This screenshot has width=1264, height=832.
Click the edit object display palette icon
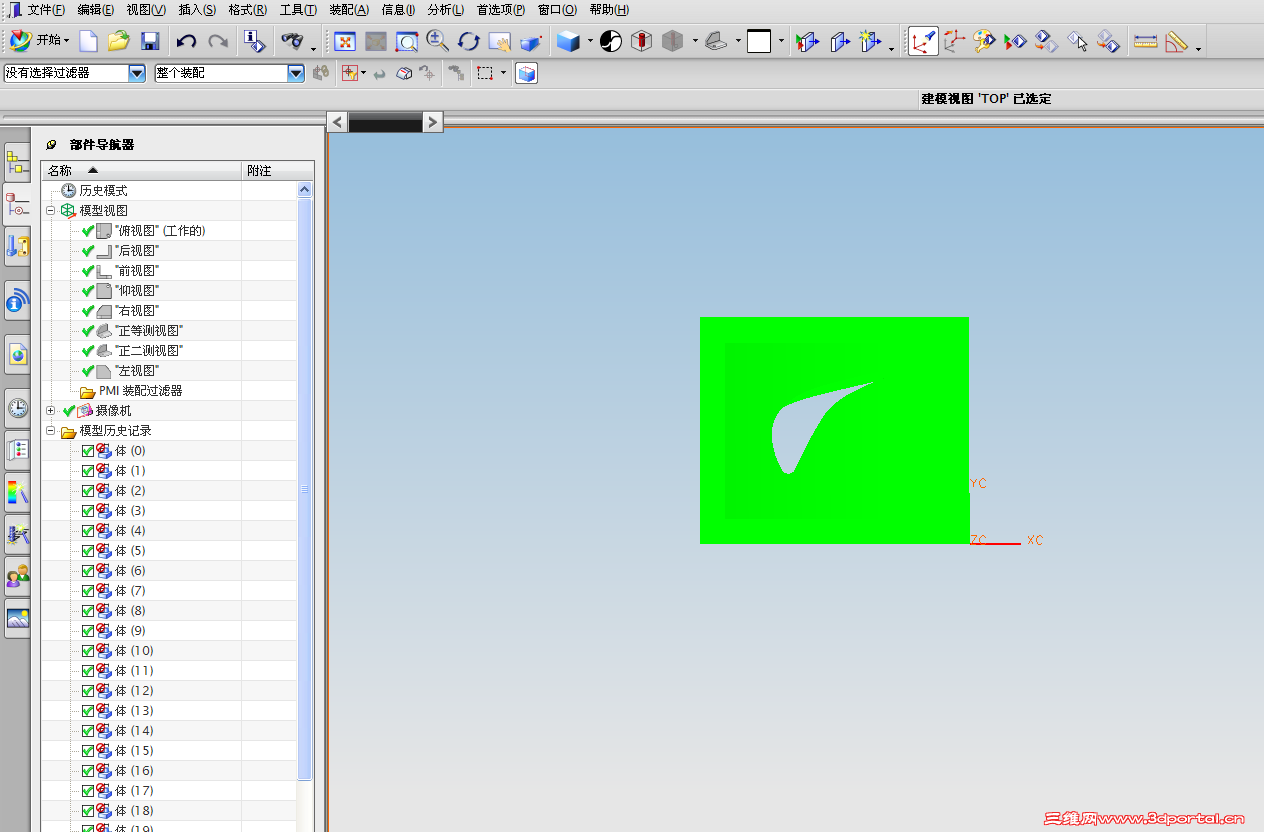point(985,41)
